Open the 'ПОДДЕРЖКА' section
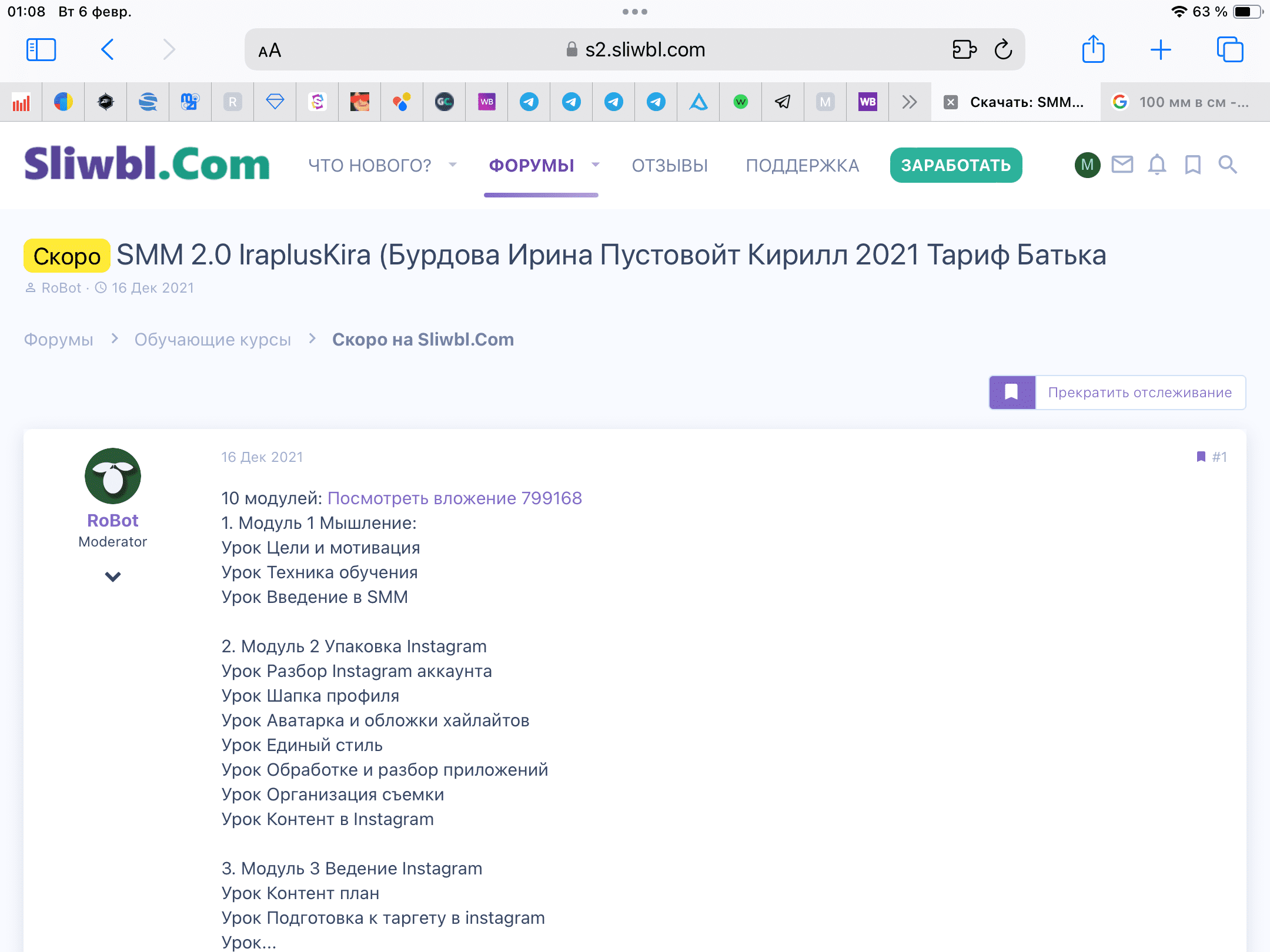 coord(803,166)
